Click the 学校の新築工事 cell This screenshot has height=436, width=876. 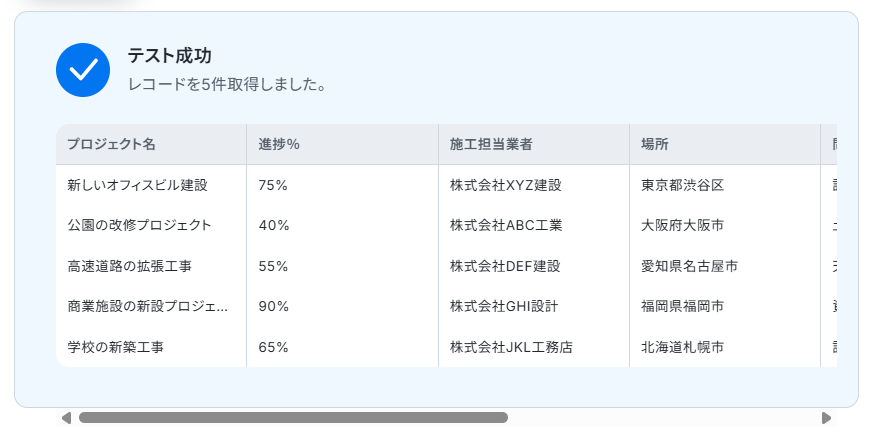115,347
